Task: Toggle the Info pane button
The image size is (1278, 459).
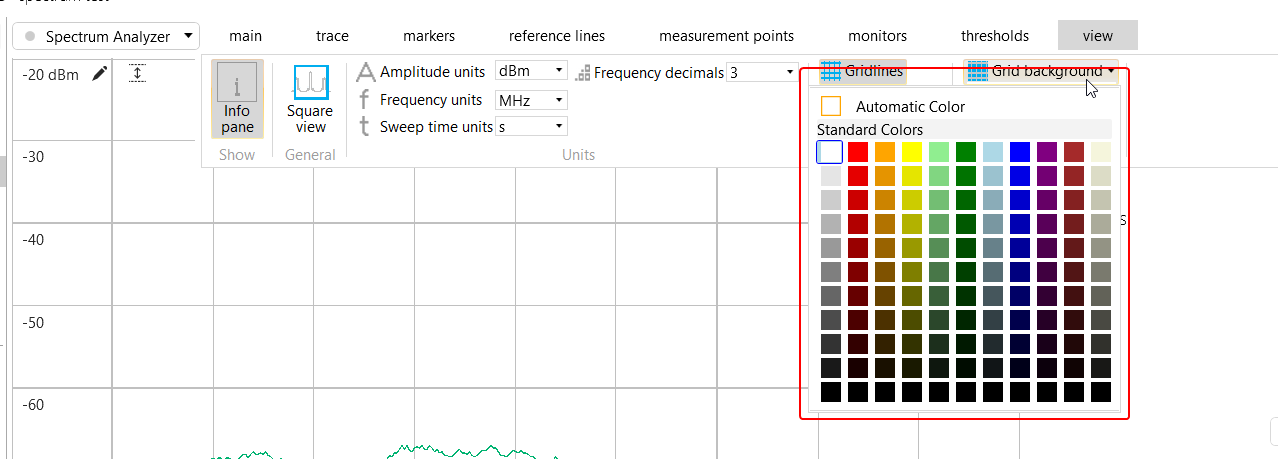Action: click(x=237, y=100)
